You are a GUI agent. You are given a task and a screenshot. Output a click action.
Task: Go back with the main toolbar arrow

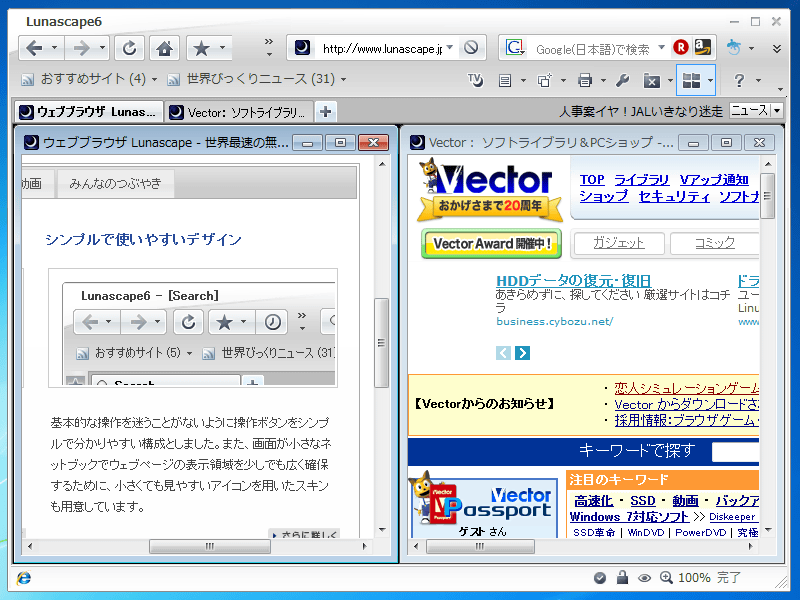pyautogui.click(x=34, y=48)
